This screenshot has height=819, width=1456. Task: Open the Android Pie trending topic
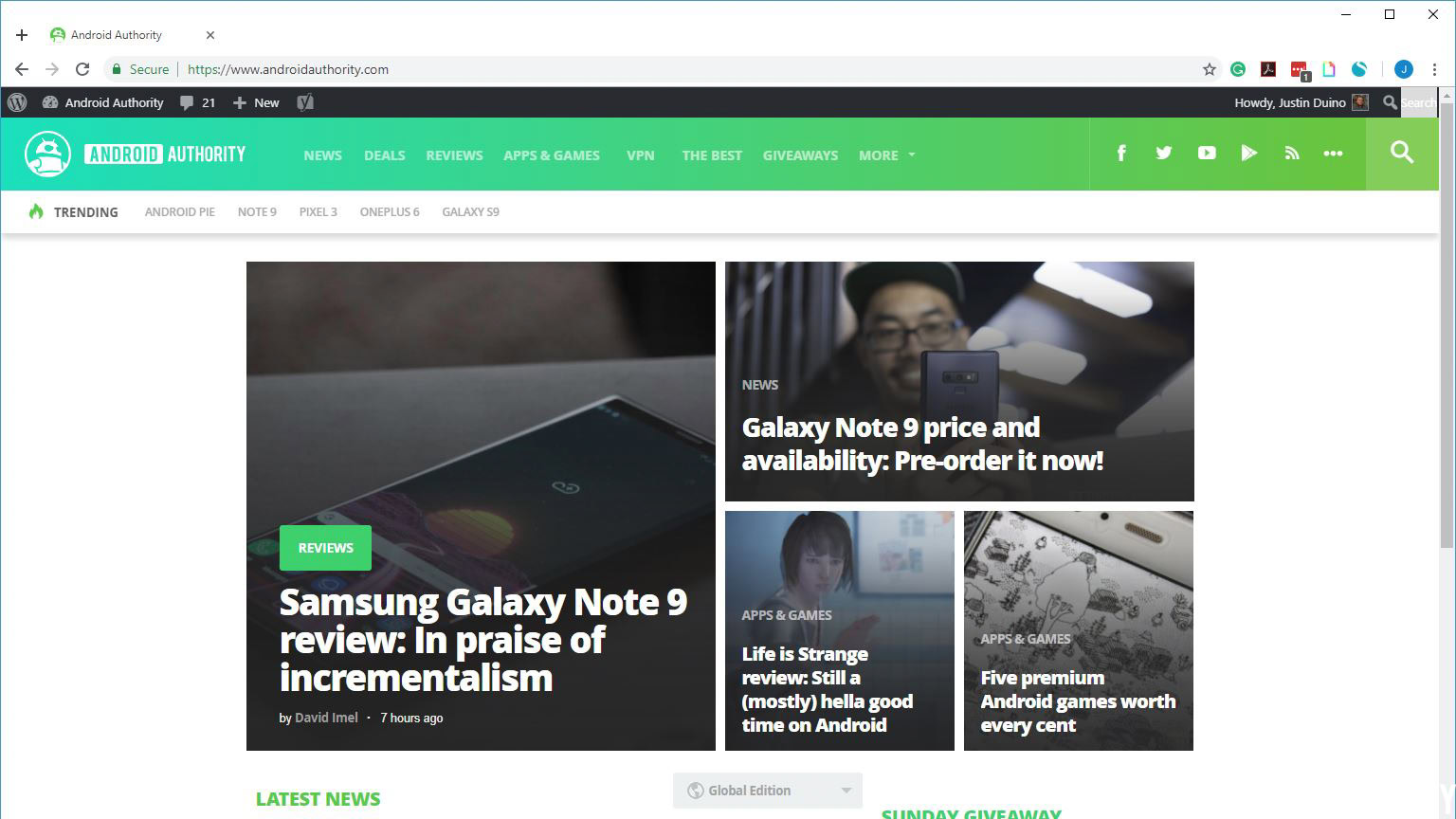point(180,212)
